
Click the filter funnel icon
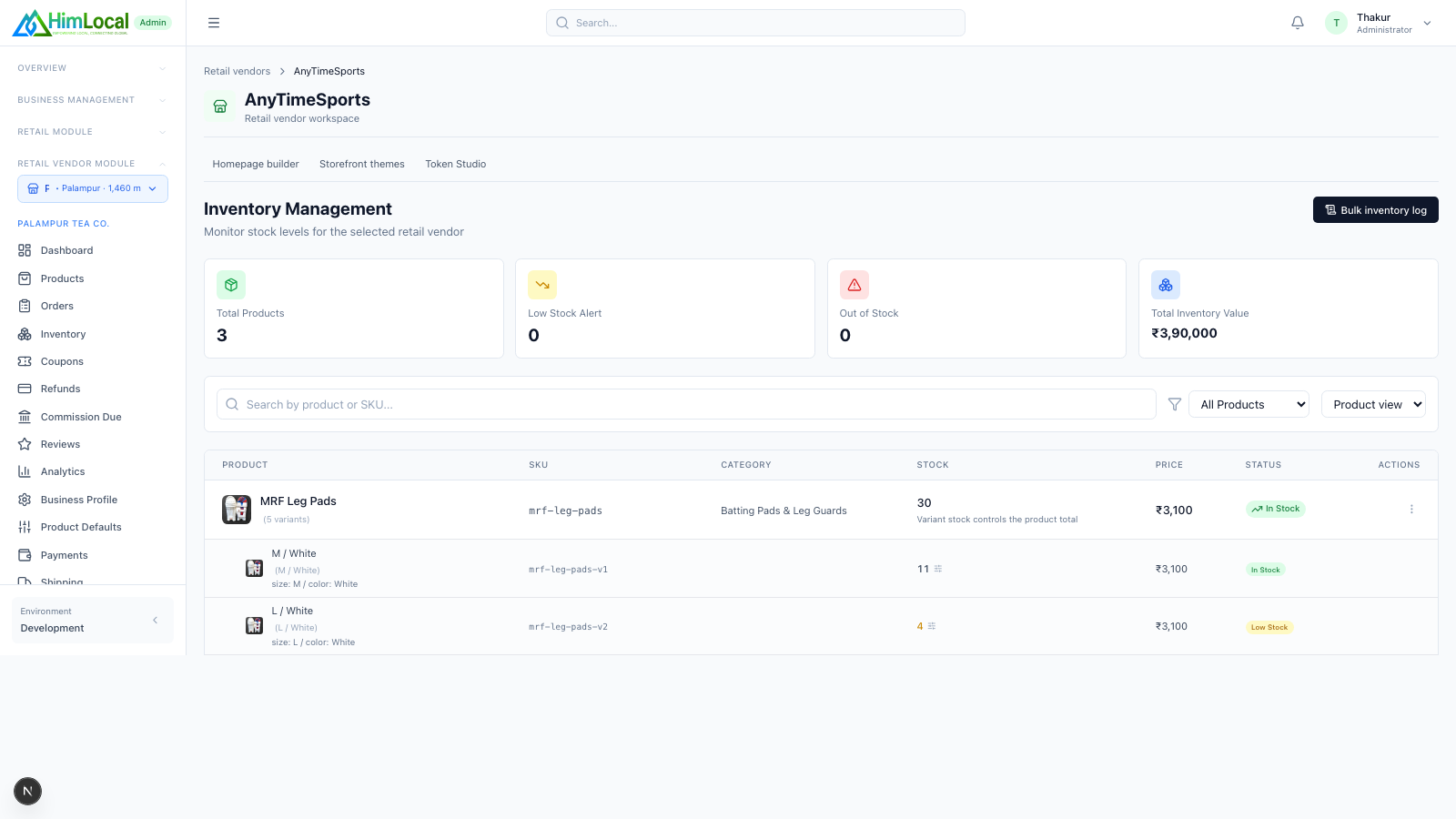point(1175,404)
